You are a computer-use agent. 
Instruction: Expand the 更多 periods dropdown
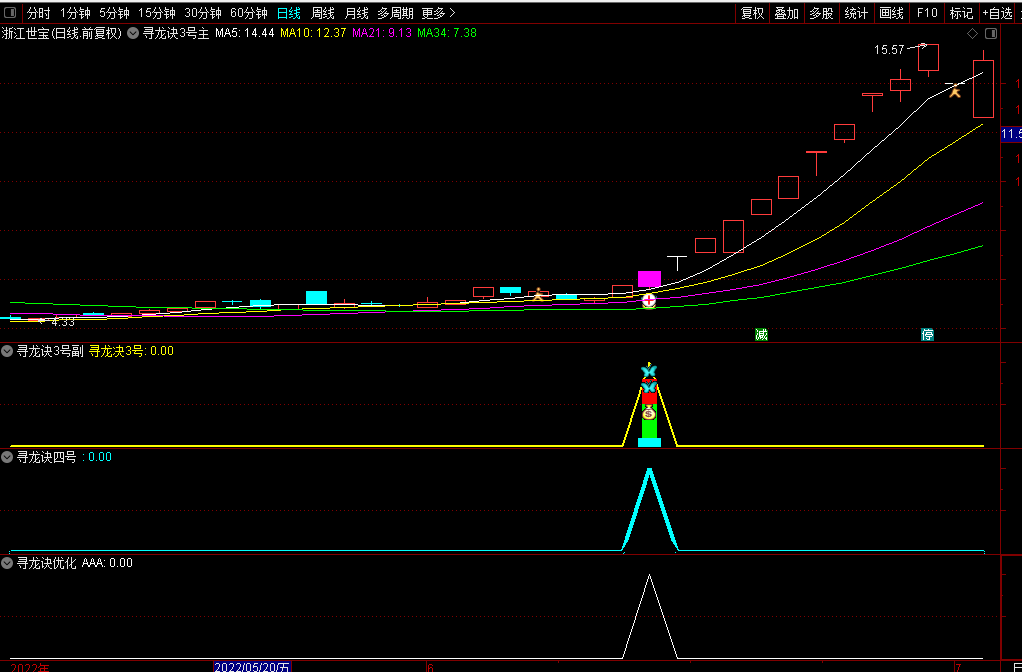coord(438,13)
